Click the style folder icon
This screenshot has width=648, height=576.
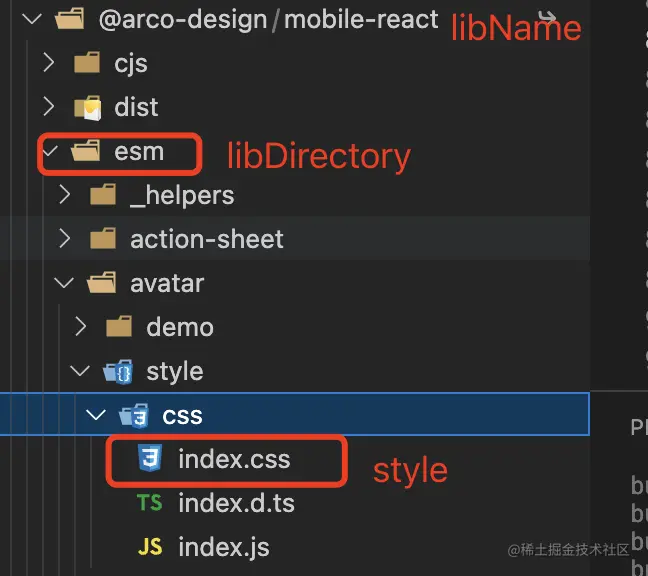tap(118, 372)
